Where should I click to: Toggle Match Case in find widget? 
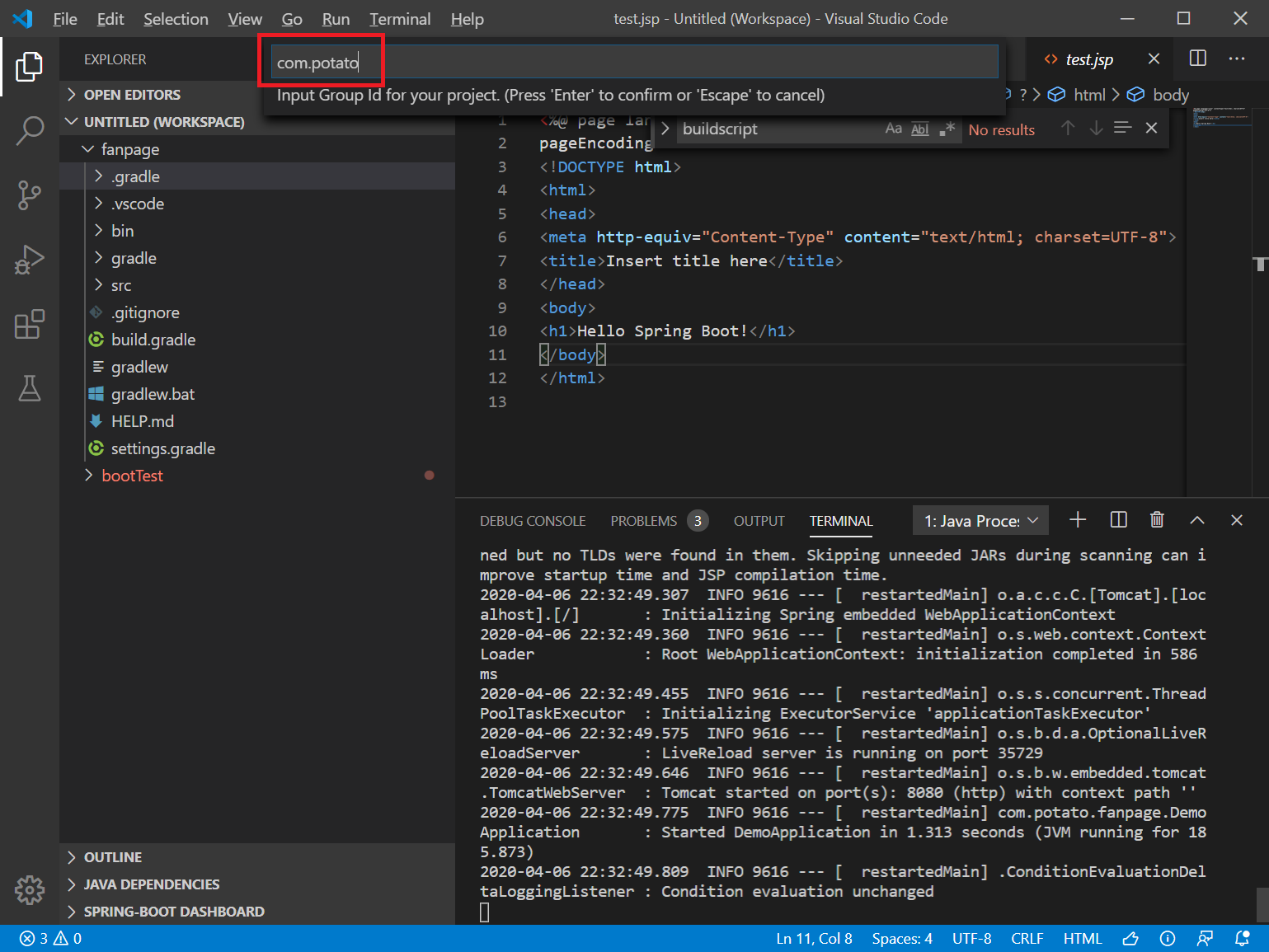pyautogui.click(x=894, y=129)
